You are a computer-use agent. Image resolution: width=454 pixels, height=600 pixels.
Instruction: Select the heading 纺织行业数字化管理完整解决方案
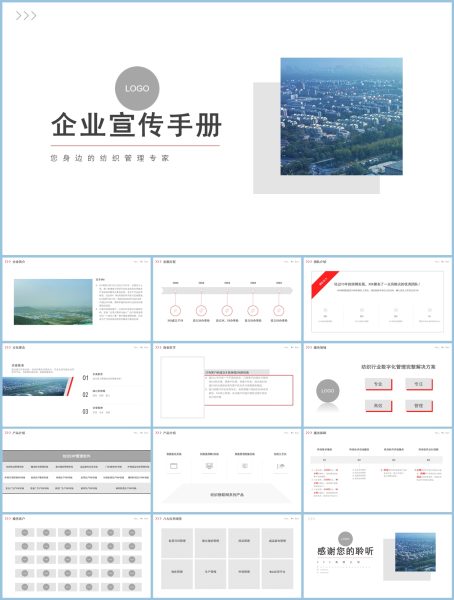pos(398,367)
